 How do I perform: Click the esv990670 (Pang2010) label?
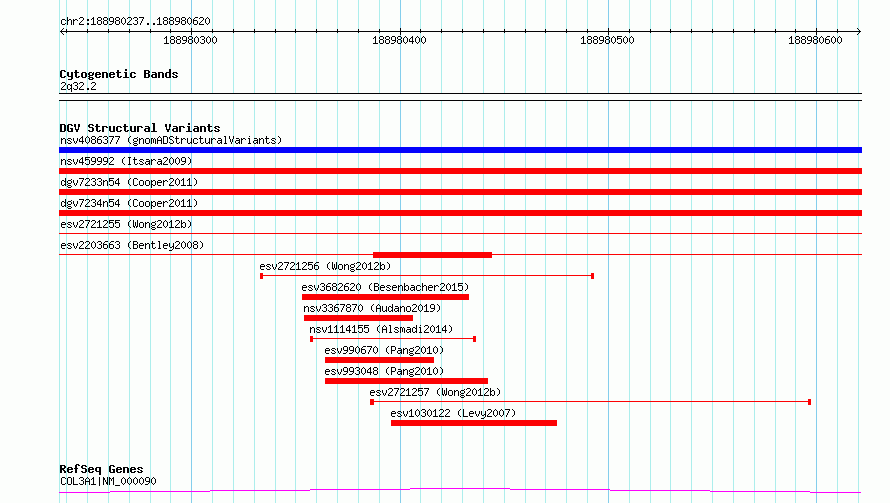384,350
